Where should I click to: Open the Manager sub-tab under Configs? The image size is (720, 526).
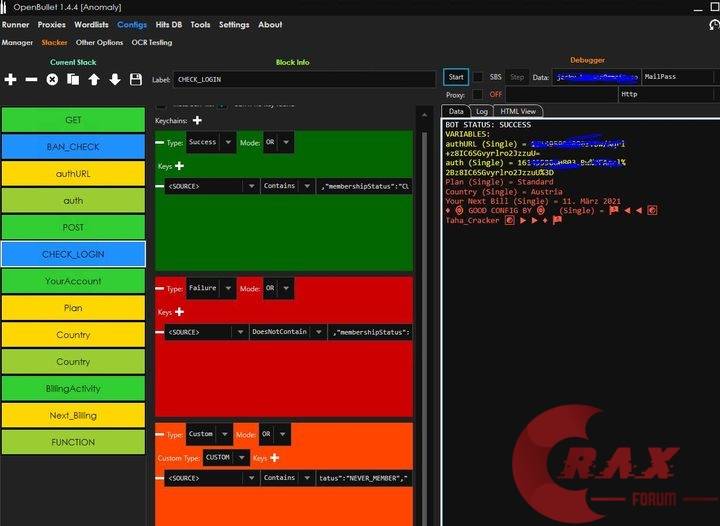[17, 42]
